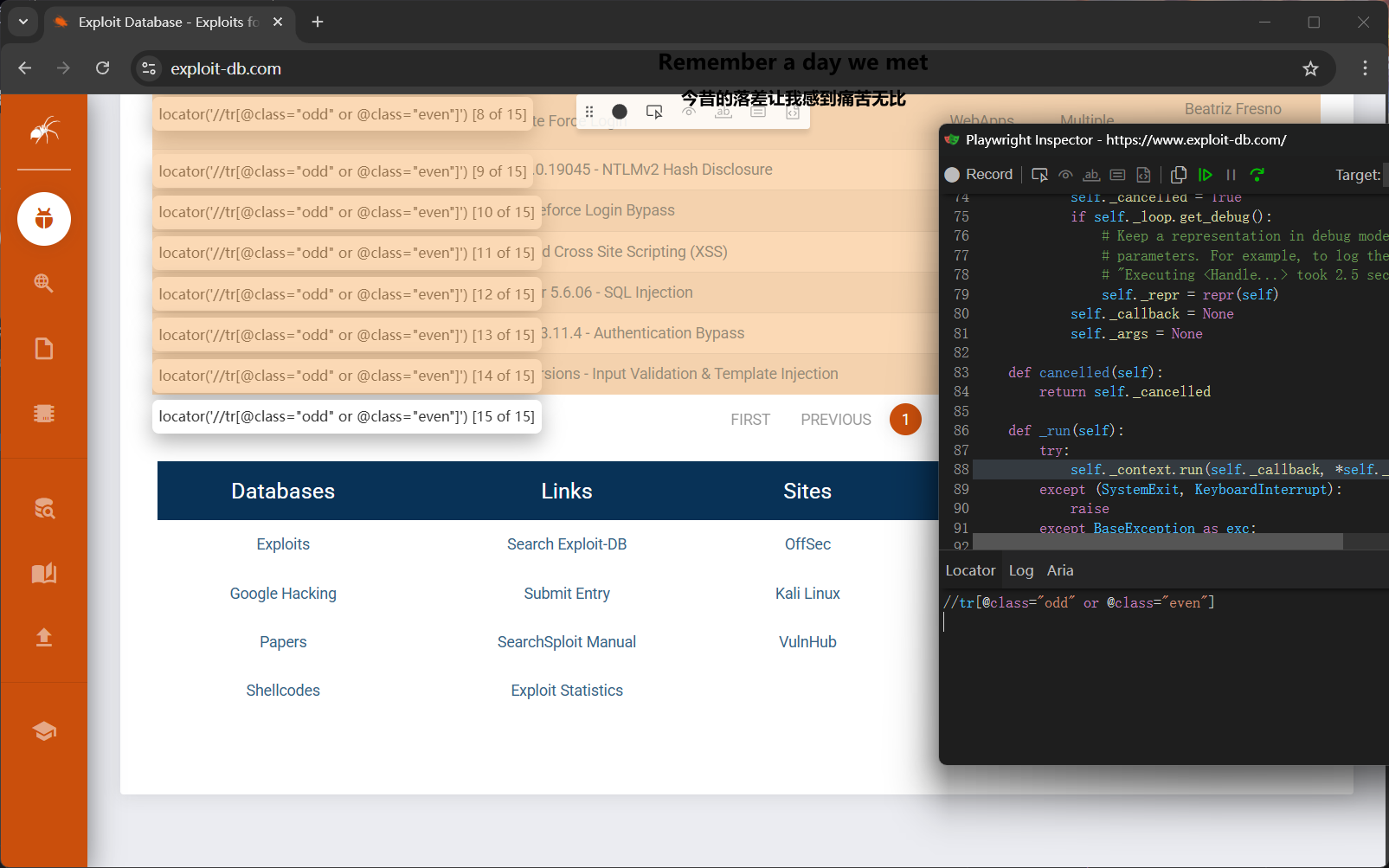Viewport: 1389px width, 868px height.
Task: Click the drag-handle dots on the overlay toolbar
Action: click(x=589, y=112)
